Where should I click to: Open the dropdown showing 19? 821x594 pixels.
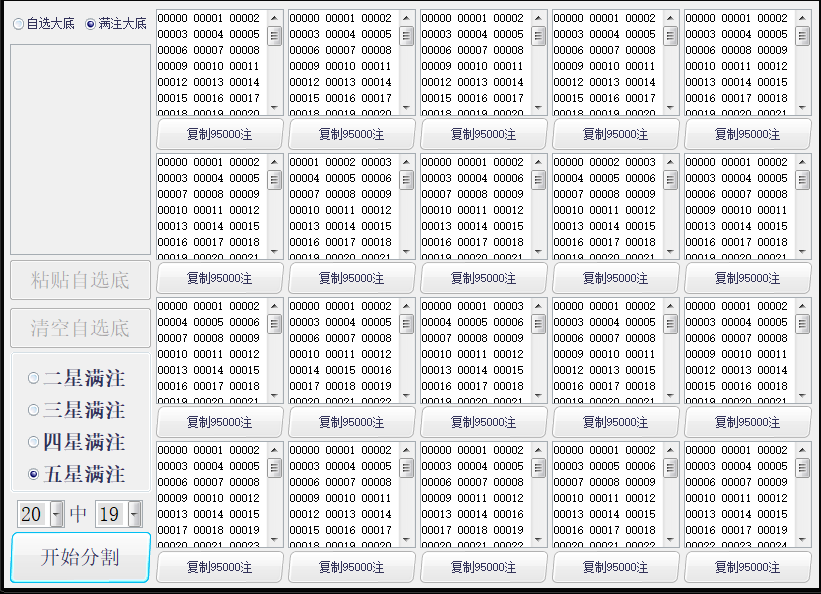click(134, 514)
